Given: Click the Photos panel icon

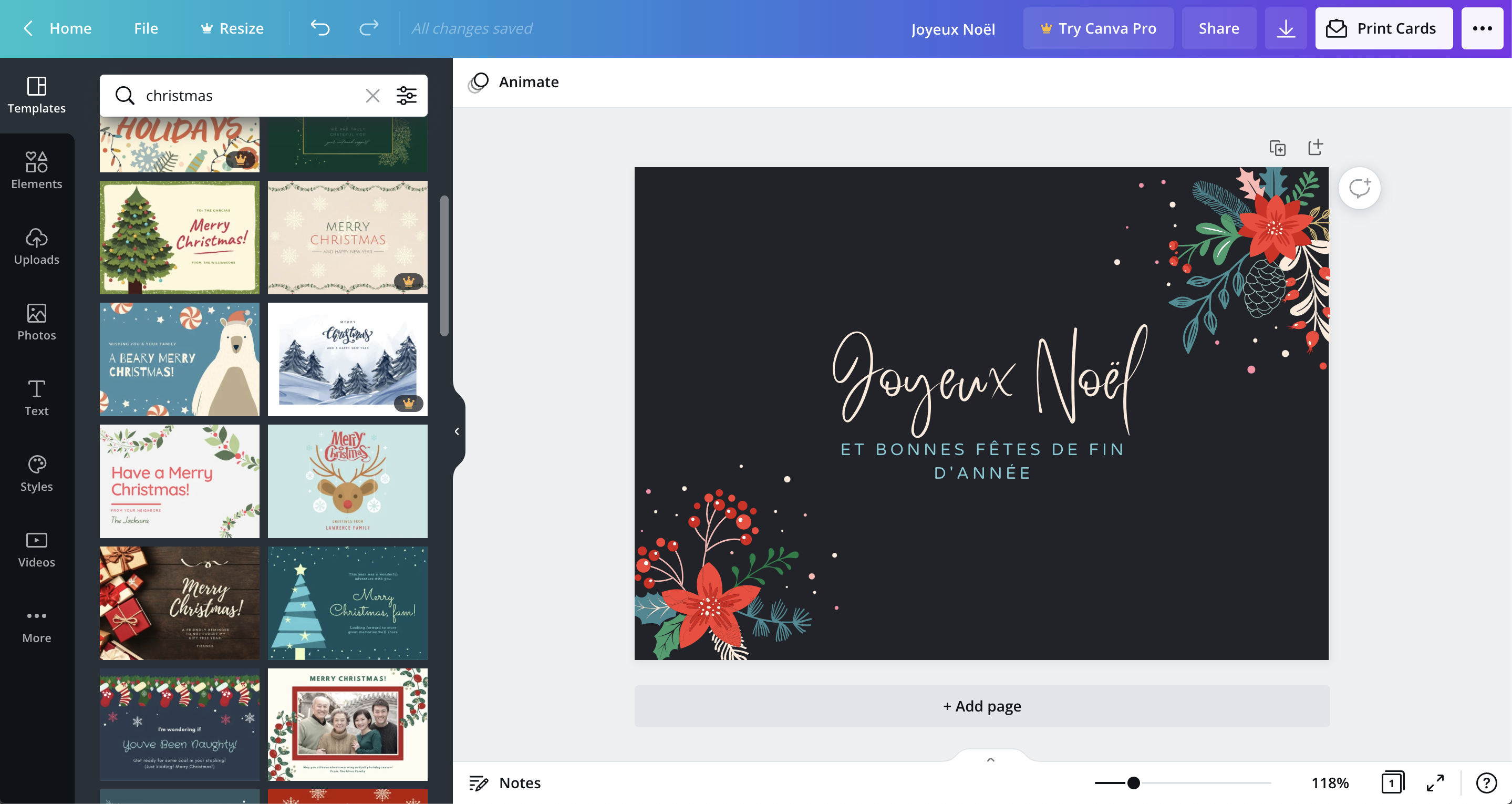Looking at the screenshot, I should pyautogui.click(x=37, y=317).
